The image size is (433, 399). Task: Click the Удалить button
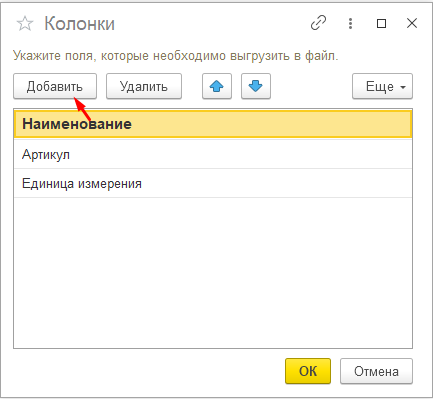144,86
